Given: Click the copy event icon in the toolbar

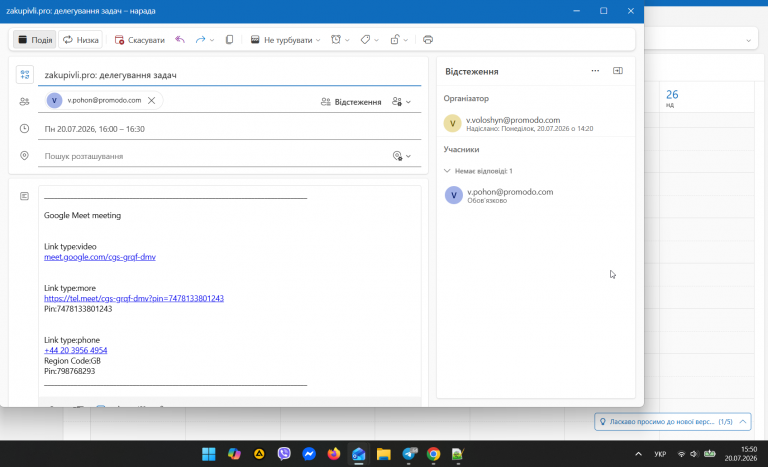Looking at the screenshot, I should [229, 40].
